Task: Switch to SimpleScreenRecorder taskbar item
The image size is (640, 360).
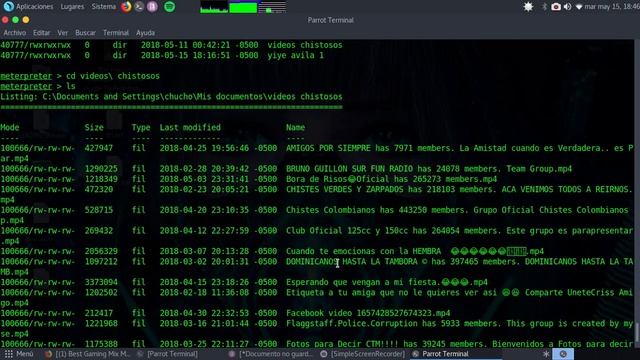Action: (x=363, y=354)
